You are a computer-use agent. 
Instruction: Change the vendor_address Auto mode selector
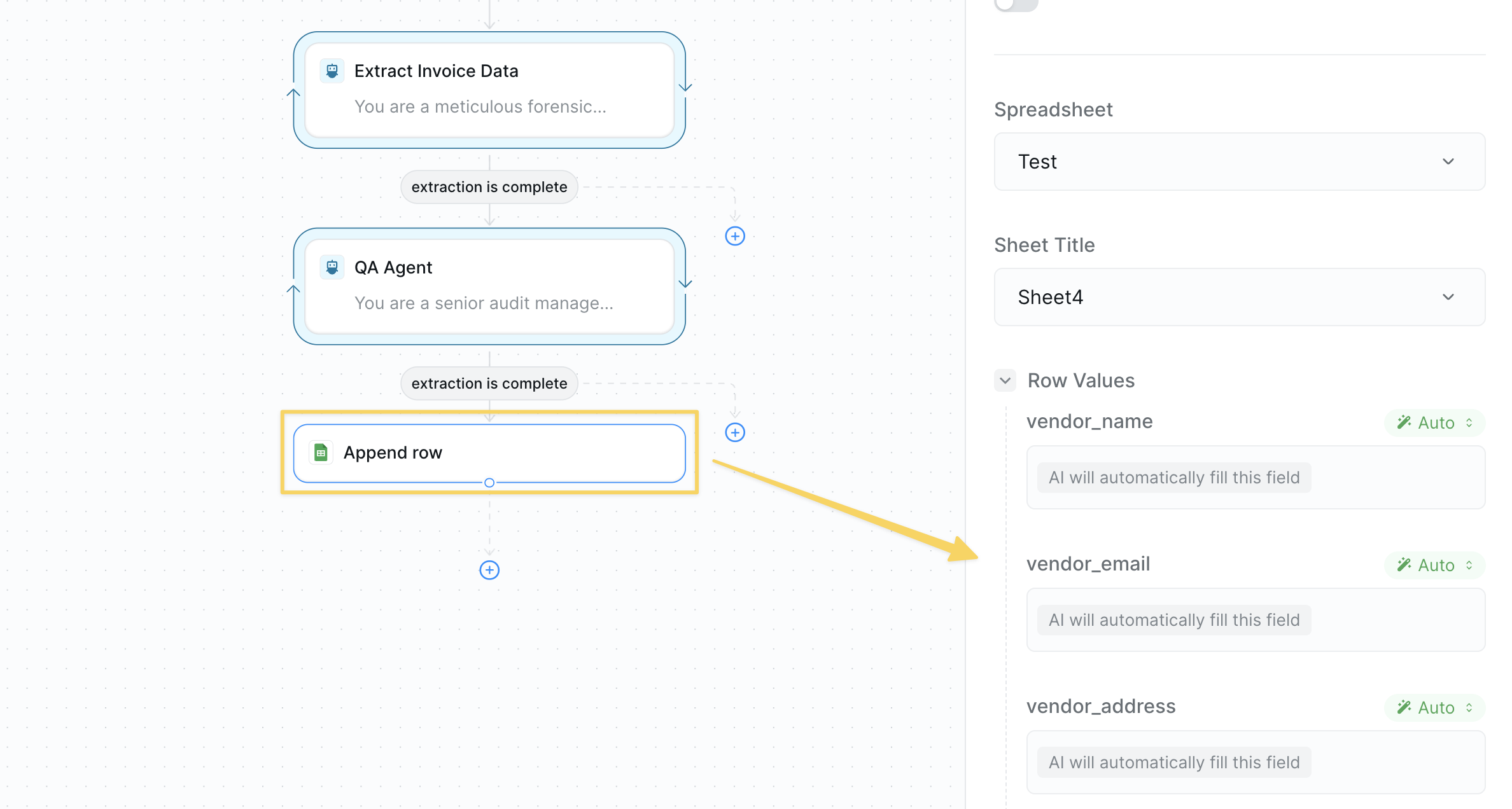(x=1434, y=707)
